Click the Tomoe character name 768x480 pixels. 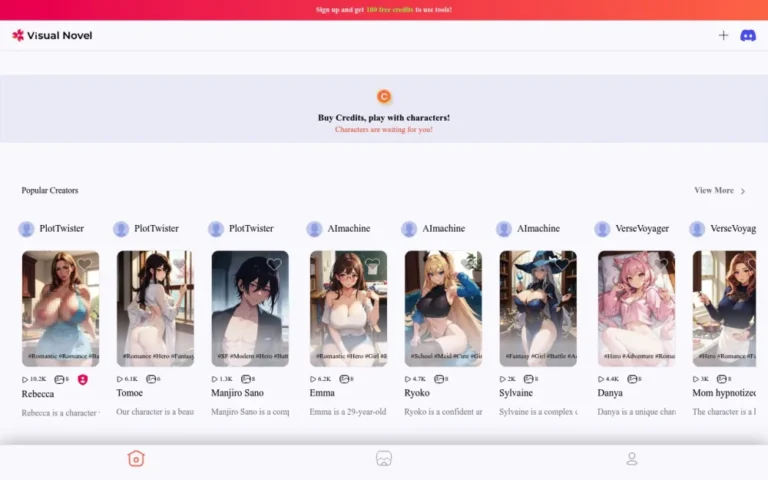click(129, 393)
